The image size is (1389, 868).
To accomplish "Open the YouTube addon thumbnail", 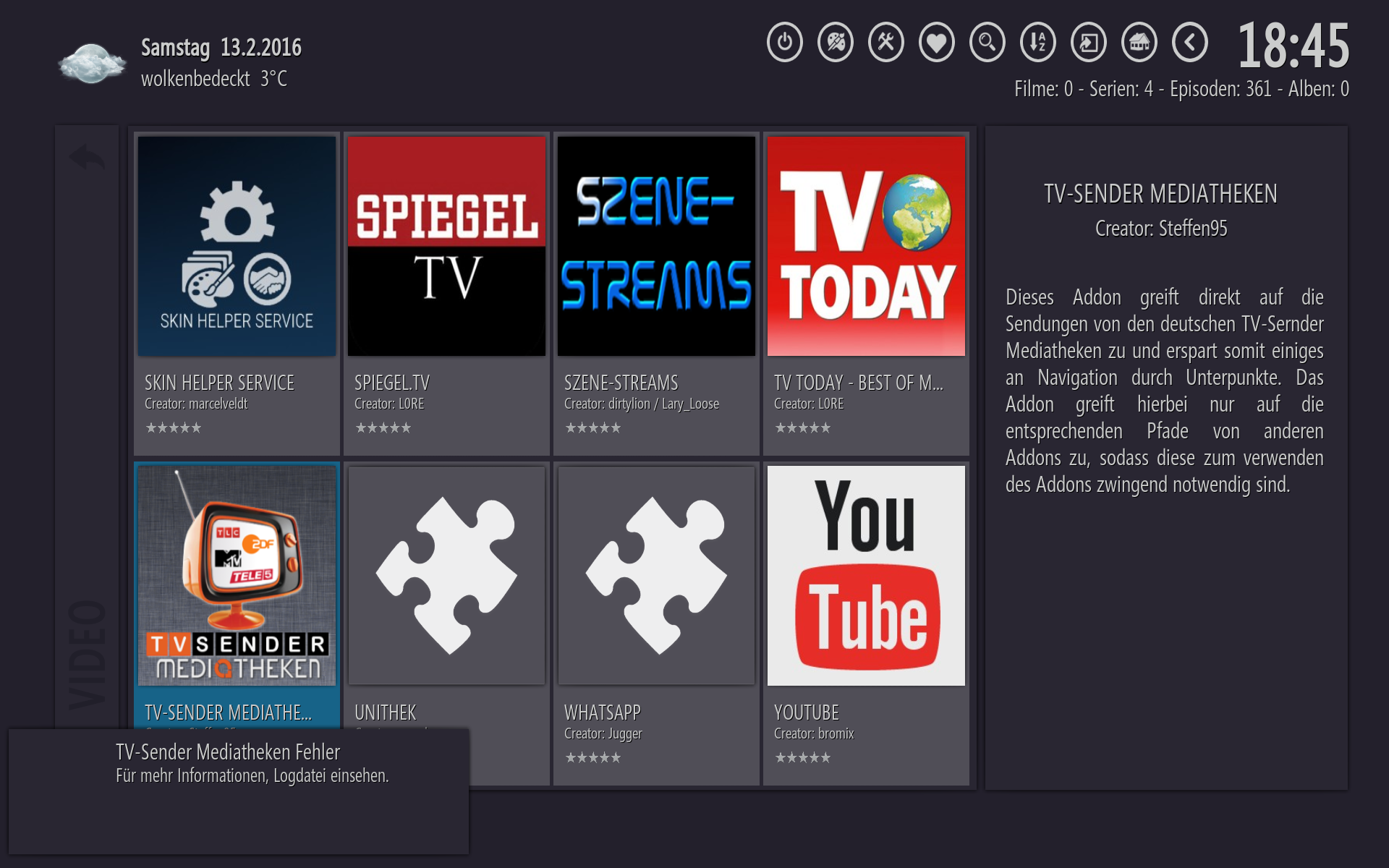I will (x=866, y=576).
